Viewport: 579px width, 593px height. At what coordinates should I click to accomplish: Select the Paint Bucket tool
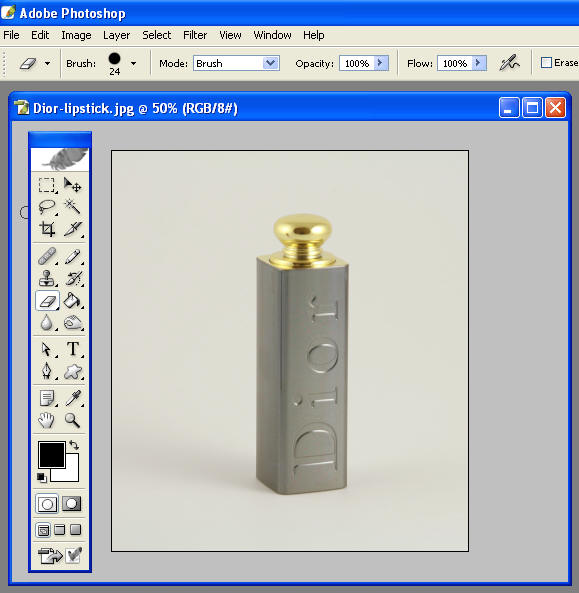coord(72,301)
